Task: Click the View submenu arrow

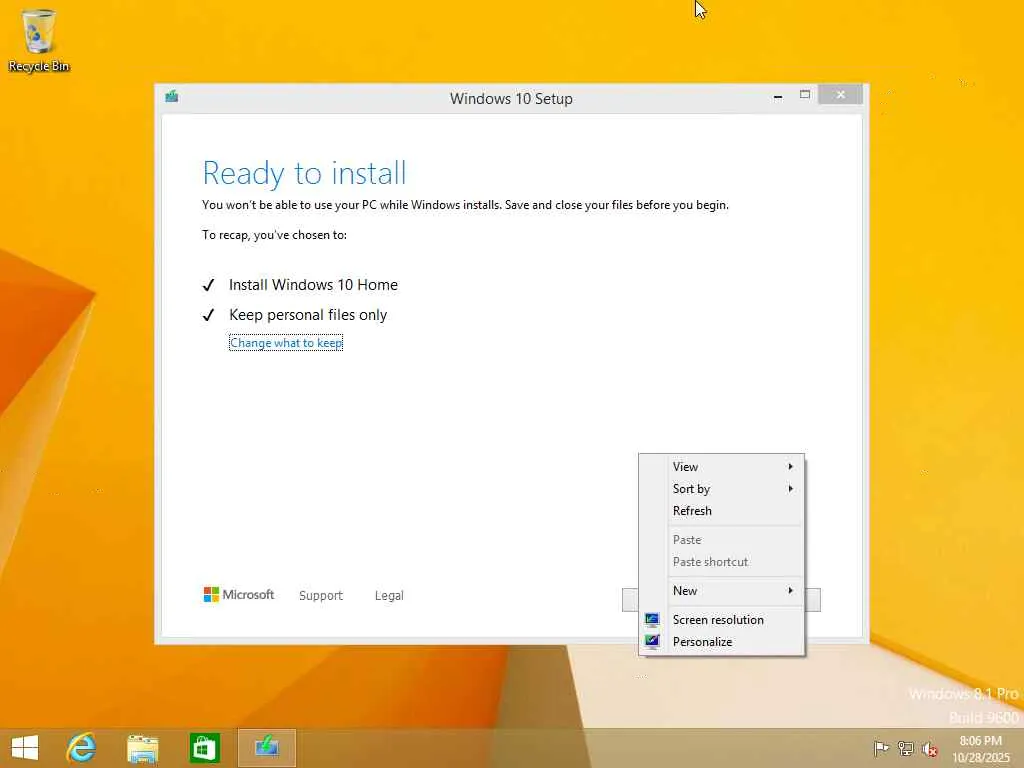Action: click(790, 466)
